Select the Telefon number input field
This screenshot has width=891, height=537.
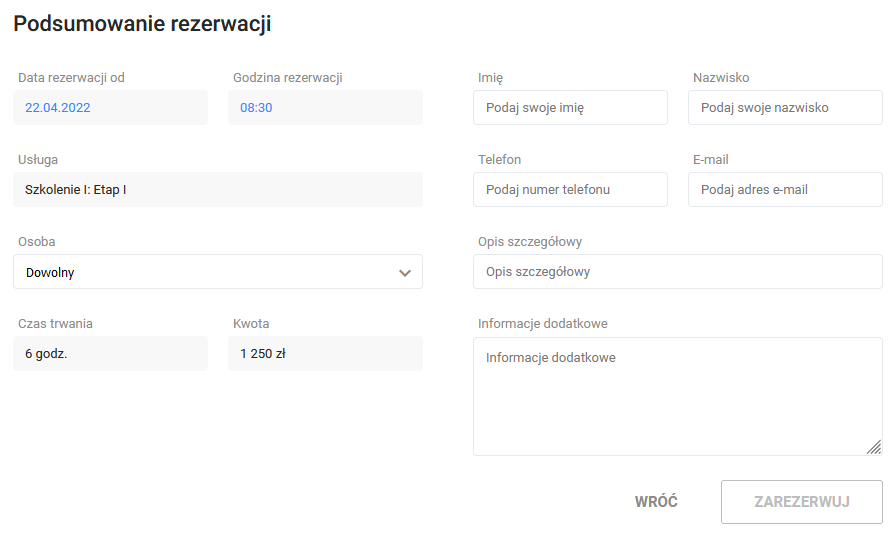click(570, 189)
